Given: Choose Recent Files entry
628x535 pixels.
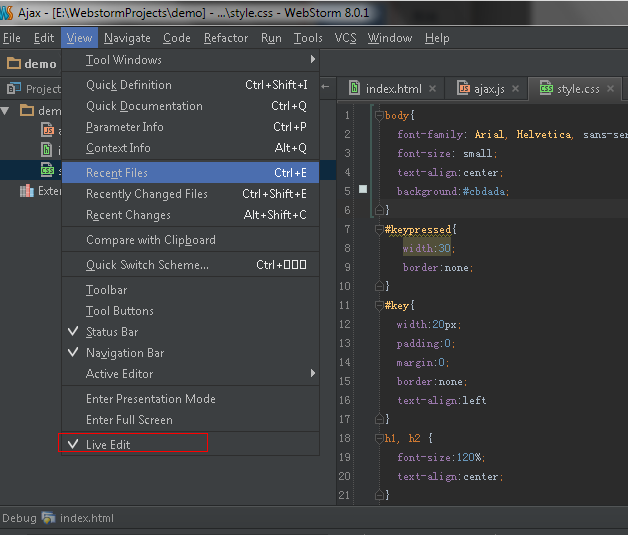Looking at the screenshot, I should (191, 173).
